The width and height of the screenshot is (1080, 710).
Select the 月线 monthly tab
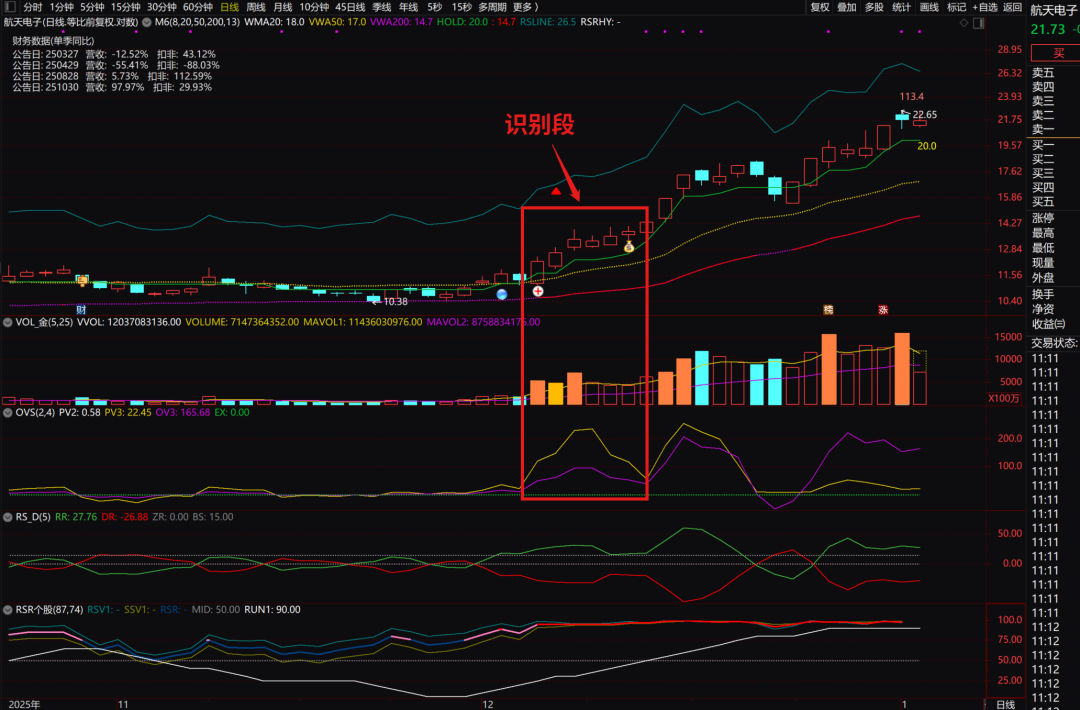point(282,7)
